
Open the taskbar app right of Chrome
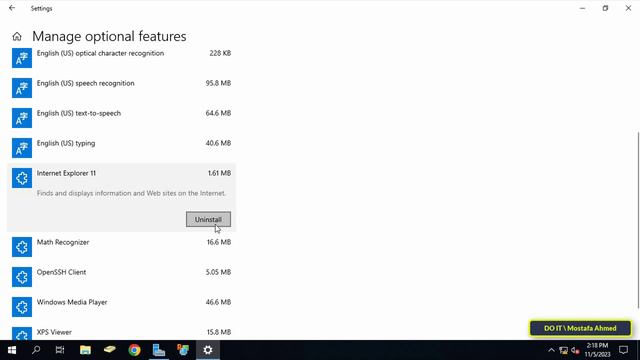pyautogui.click(x=159, y=350)
